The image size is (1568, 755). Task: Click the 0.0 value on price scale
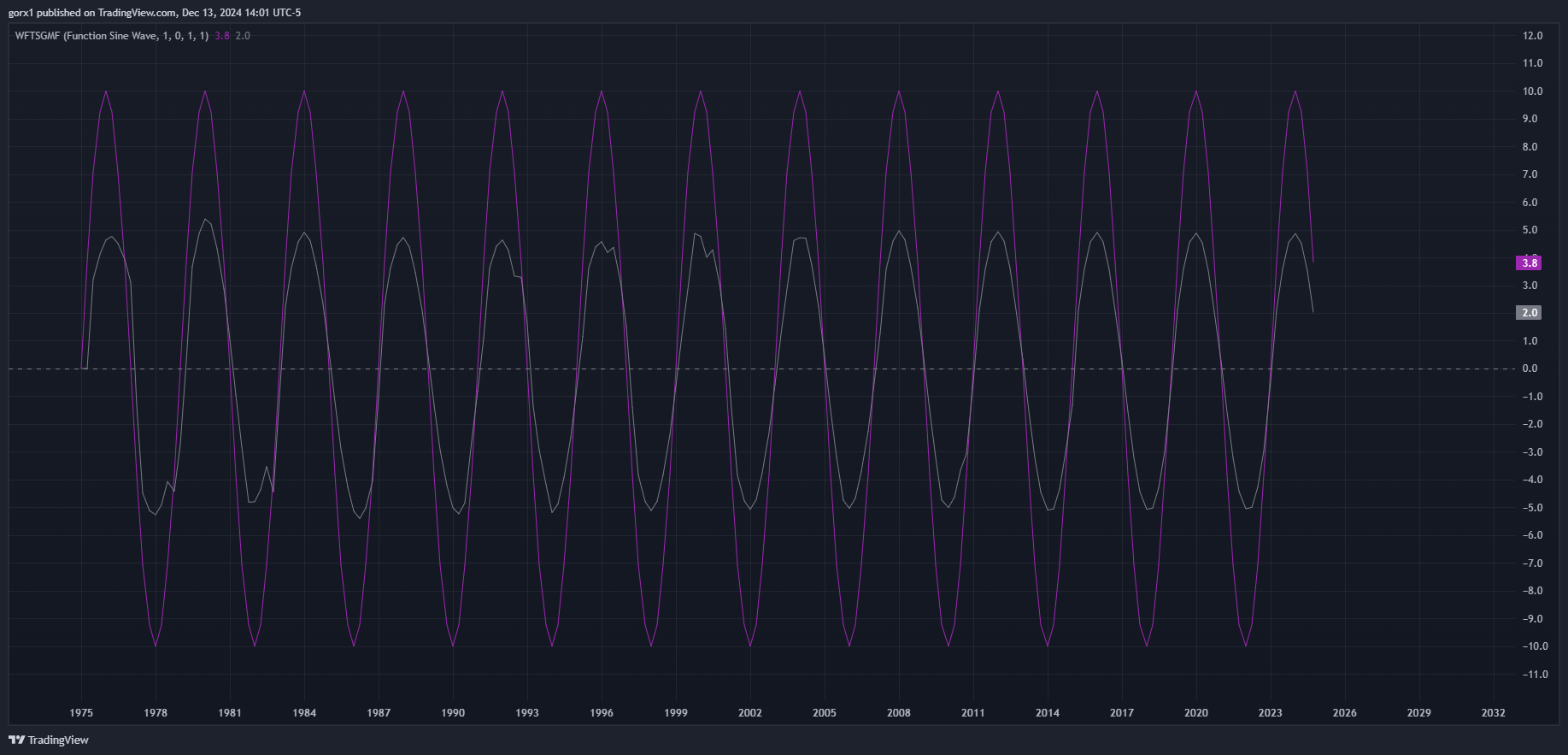click(x=1530, y=369)
